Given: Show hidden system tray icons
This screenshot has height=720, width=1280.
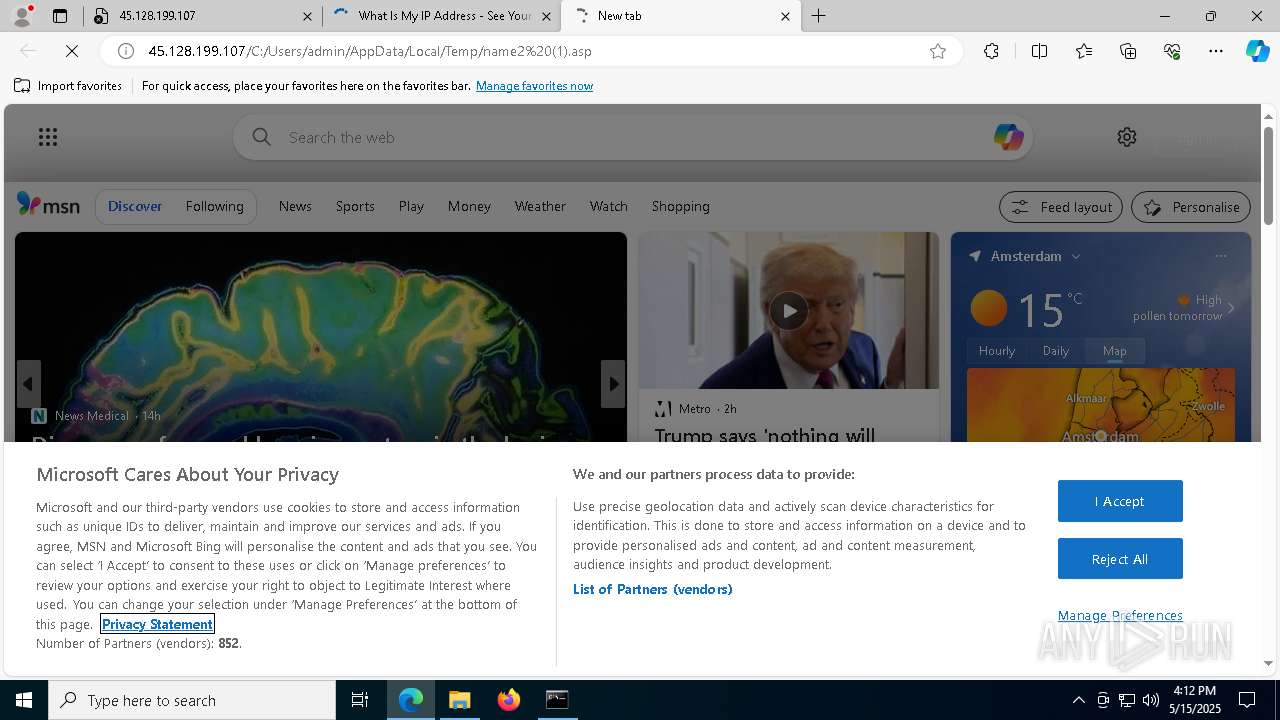Looking at the screenshot, I should (1078, 700).
